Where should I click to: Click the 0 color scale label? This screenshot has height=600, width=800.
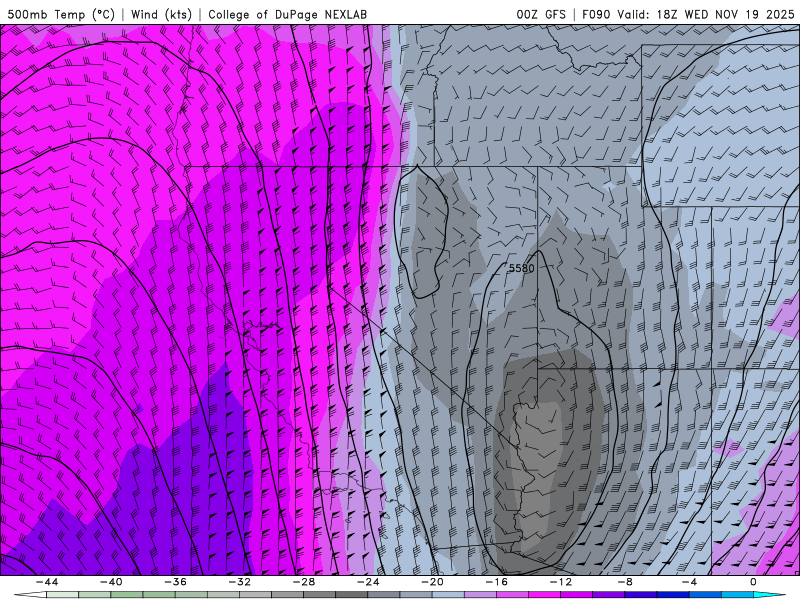(x=753, y=582)
